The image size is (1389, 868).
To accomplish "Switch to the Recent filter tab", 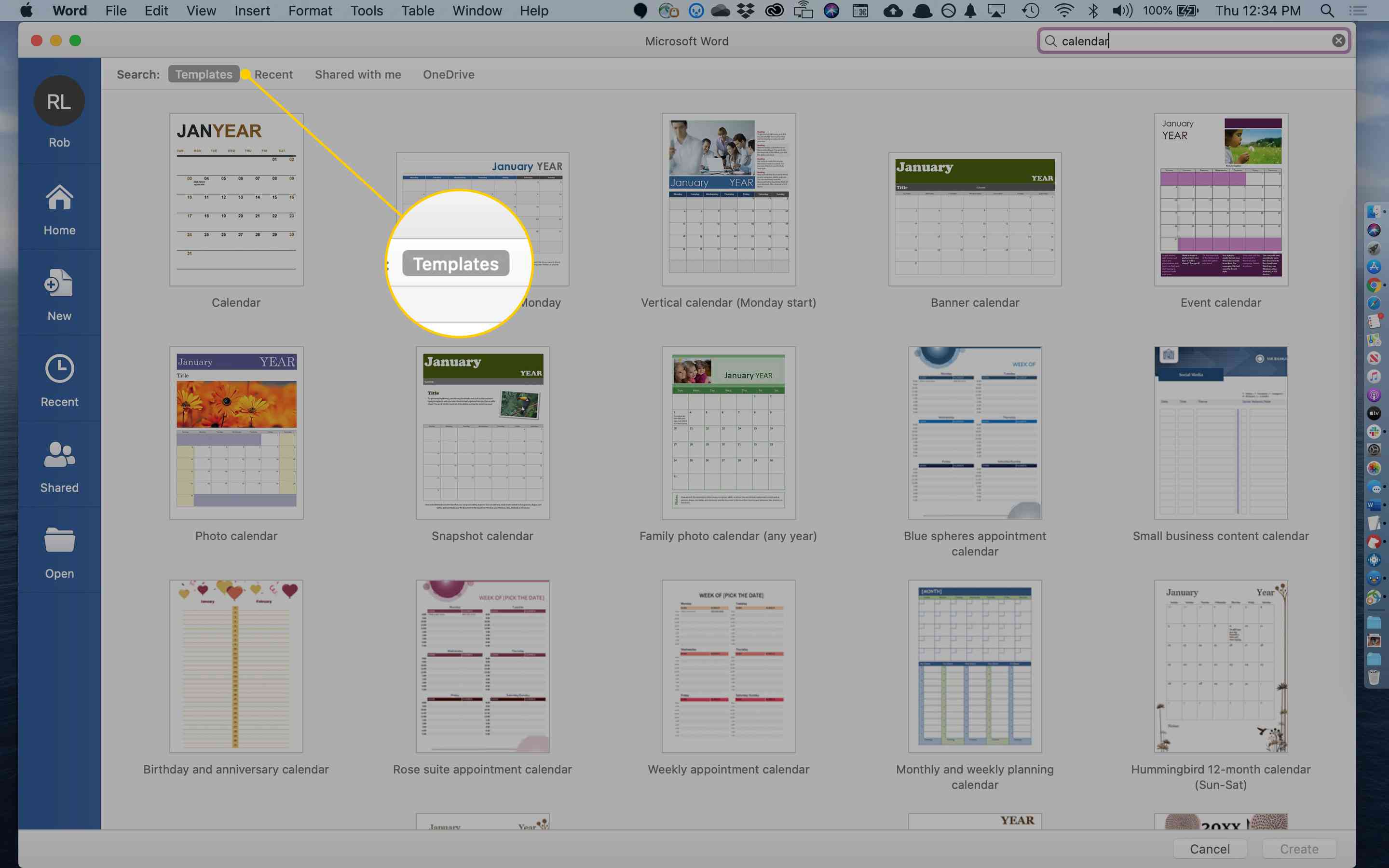I will (273, 74).
